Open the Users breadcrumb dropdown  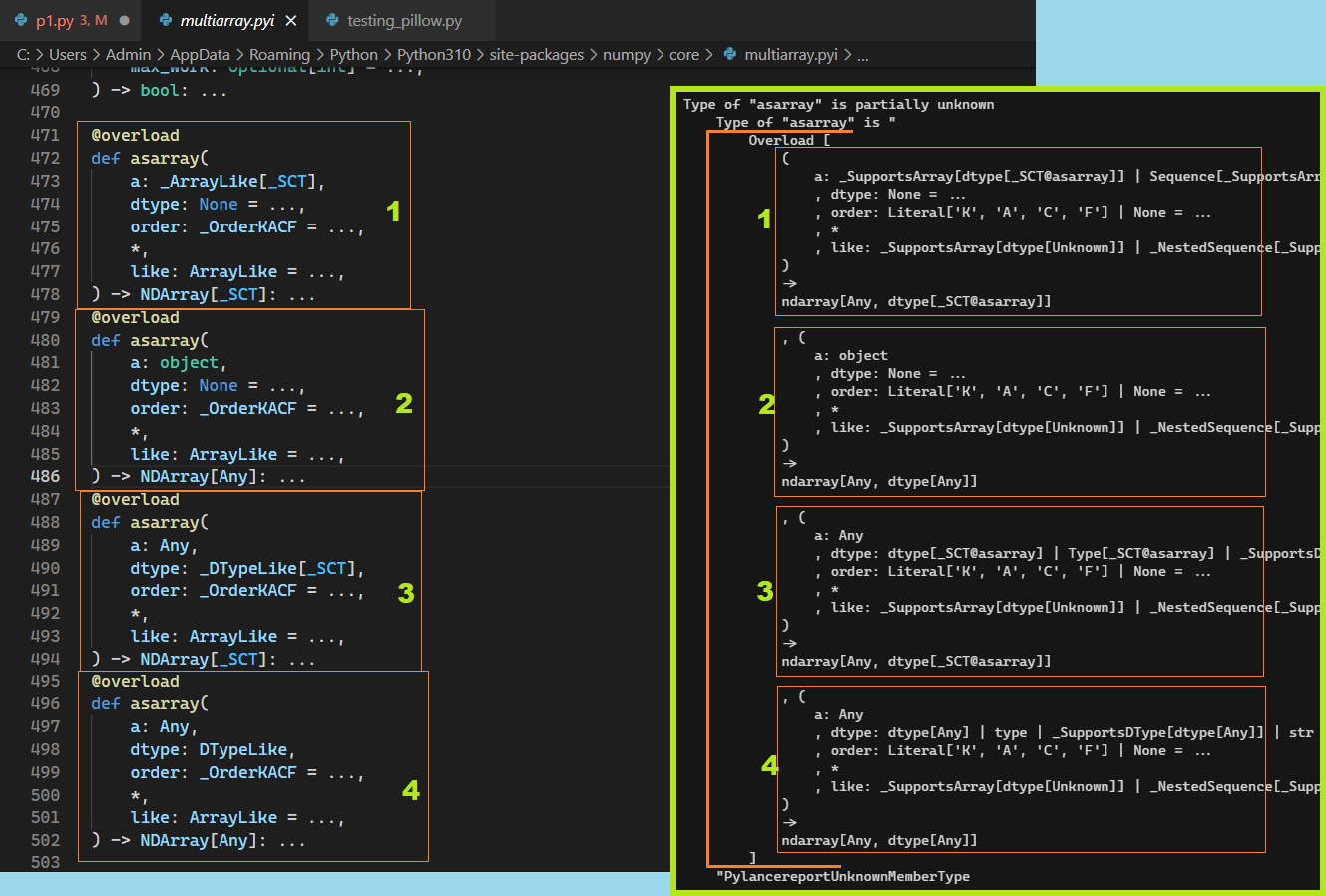[68, 54]
